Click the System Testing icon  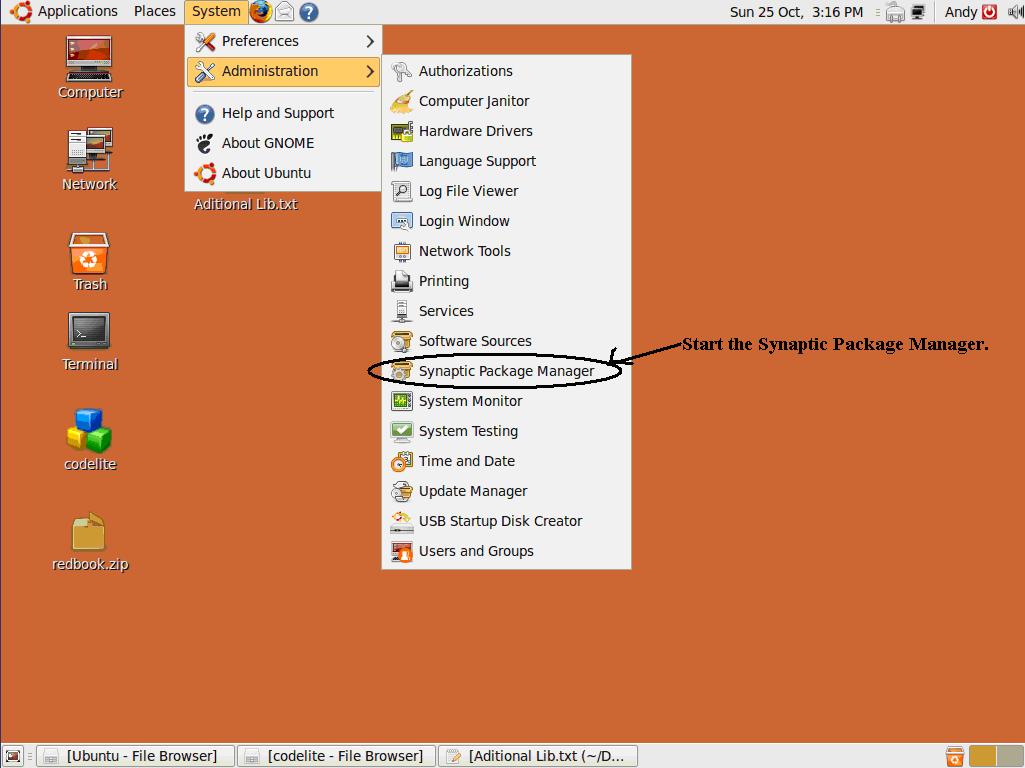[401, 431]
